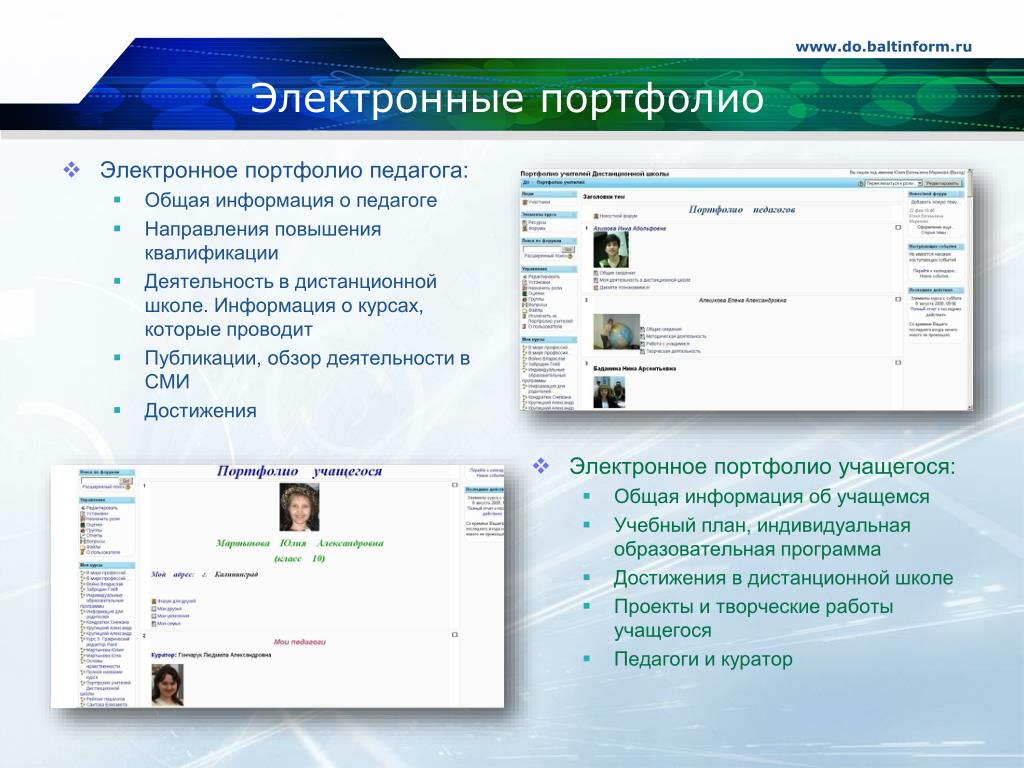The image size is (1024, 768).
Task: Toggle section 2 highlight box in student portfolio
Action: tap(455, 634)
